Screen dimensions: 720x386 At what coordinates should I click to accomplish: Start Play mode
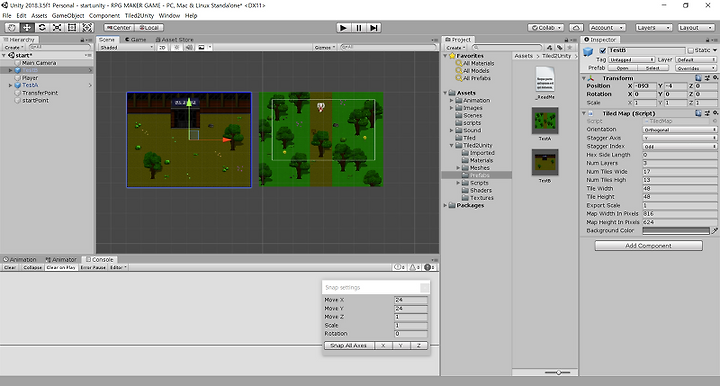(343, 28)
